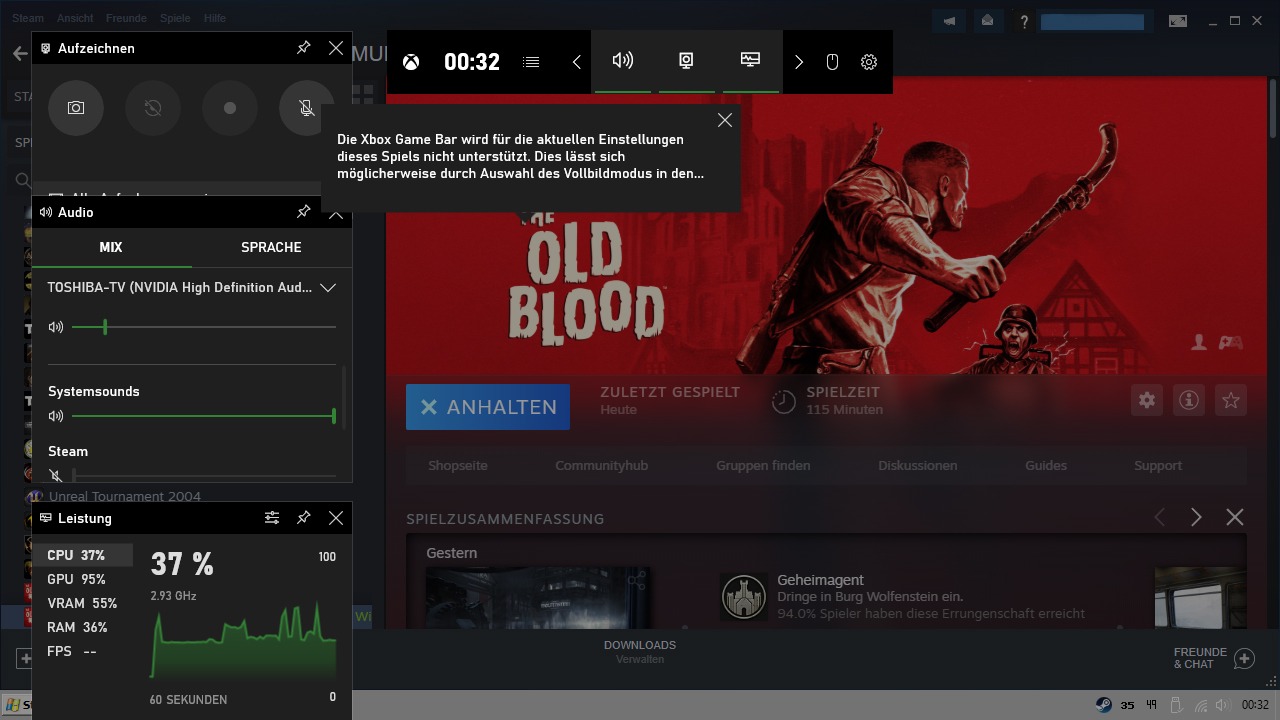Unmute Steam via its muted speaker icon
1280x720 pixels.
click(x=56, y=476)
